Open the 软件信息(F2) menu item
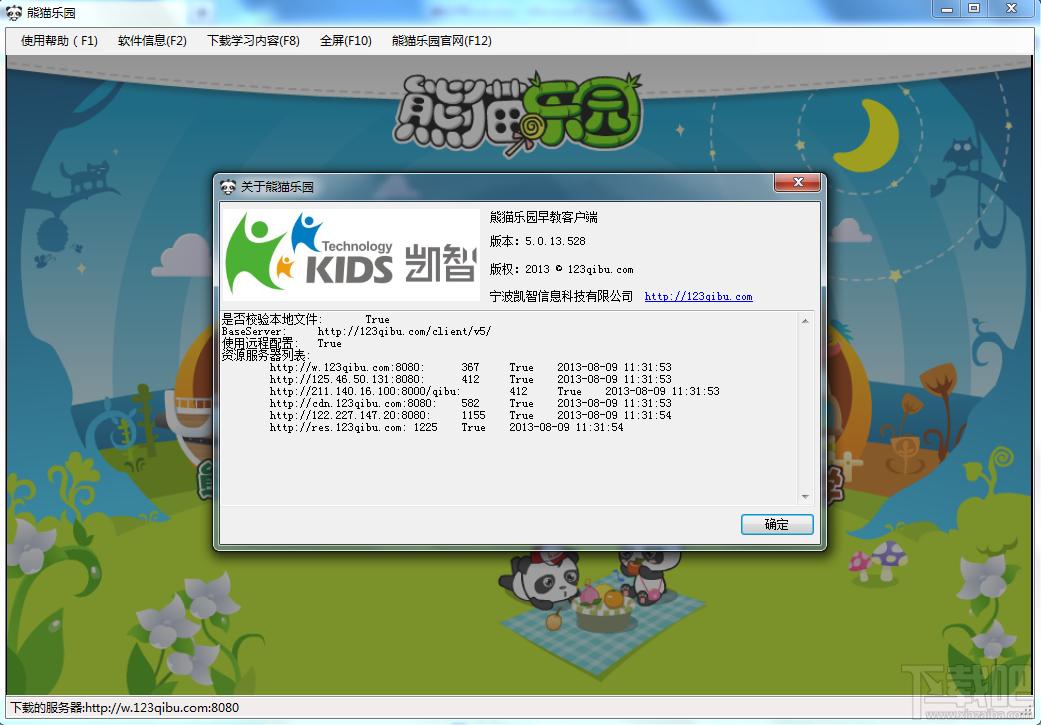Screen dimensions: 1041x725 (x=152, y=41)
